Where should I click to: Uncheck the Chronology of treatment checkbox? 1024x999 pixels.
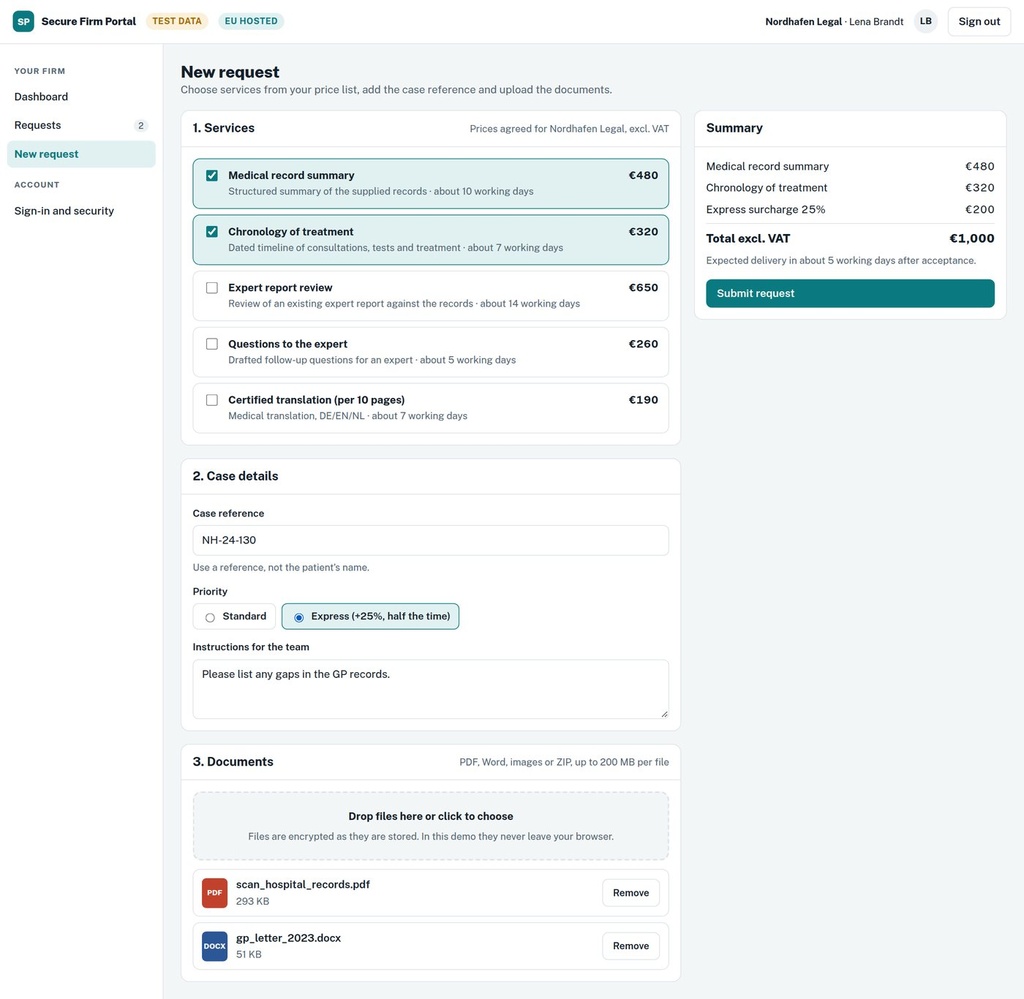212,231
